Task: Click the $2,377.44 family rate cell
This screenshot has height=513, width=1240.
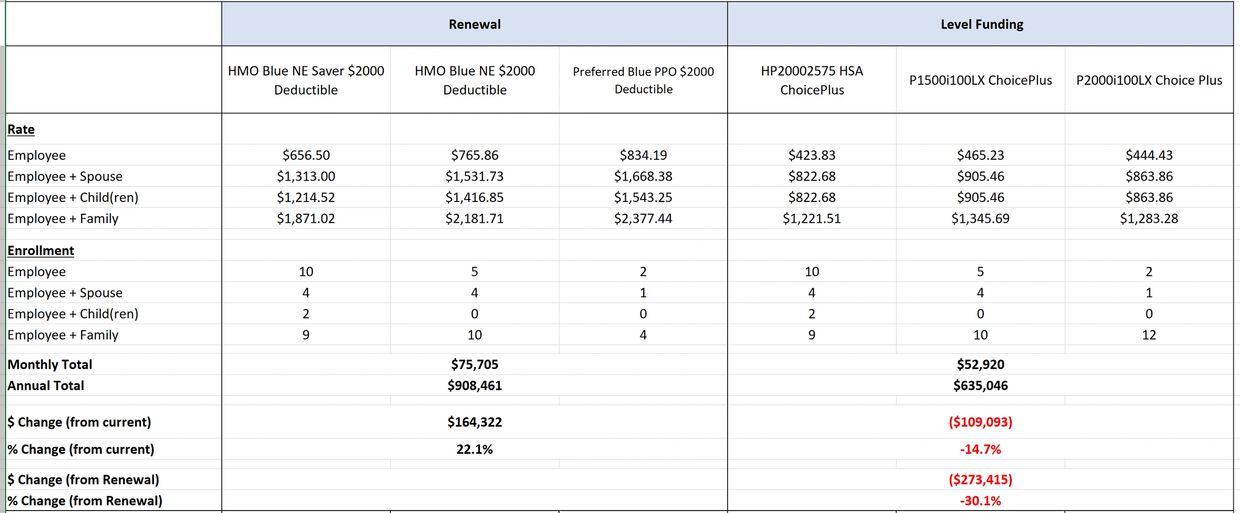Action: click(643, 218)
